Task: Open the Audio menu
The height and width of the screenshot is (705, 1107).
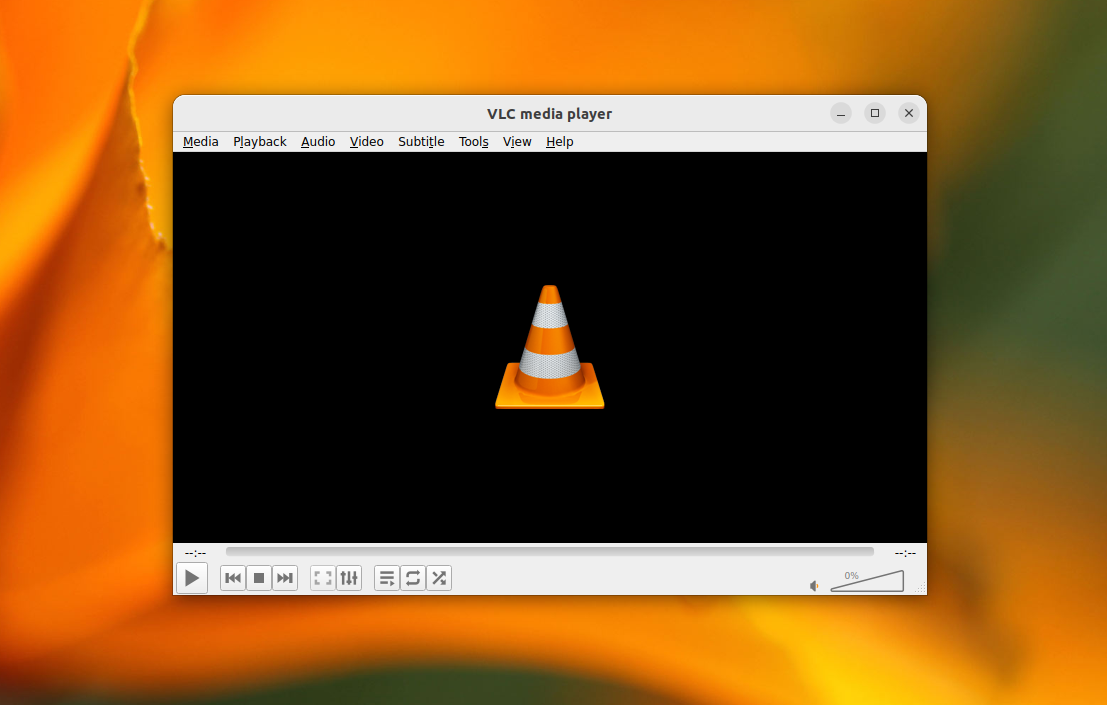Action: tap(318, 141)
